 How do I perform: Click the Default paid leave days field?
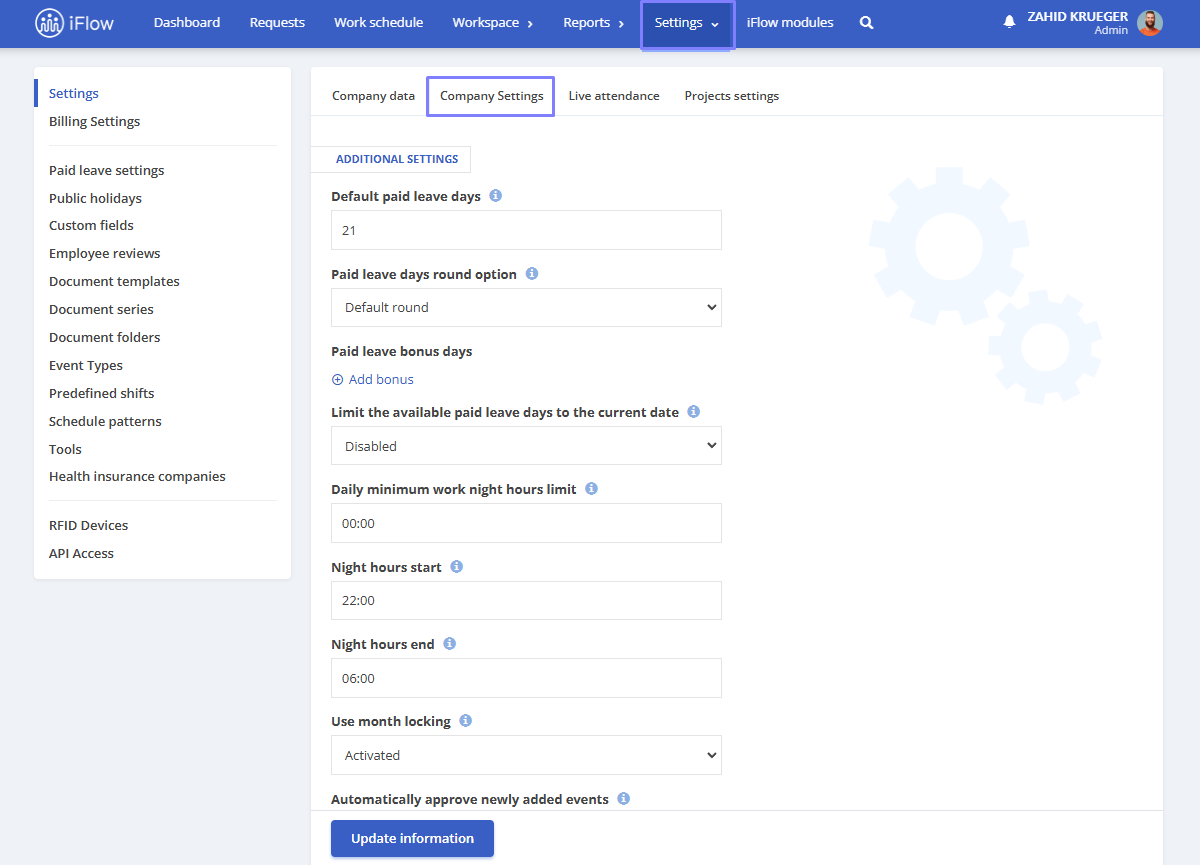[526, 230]
